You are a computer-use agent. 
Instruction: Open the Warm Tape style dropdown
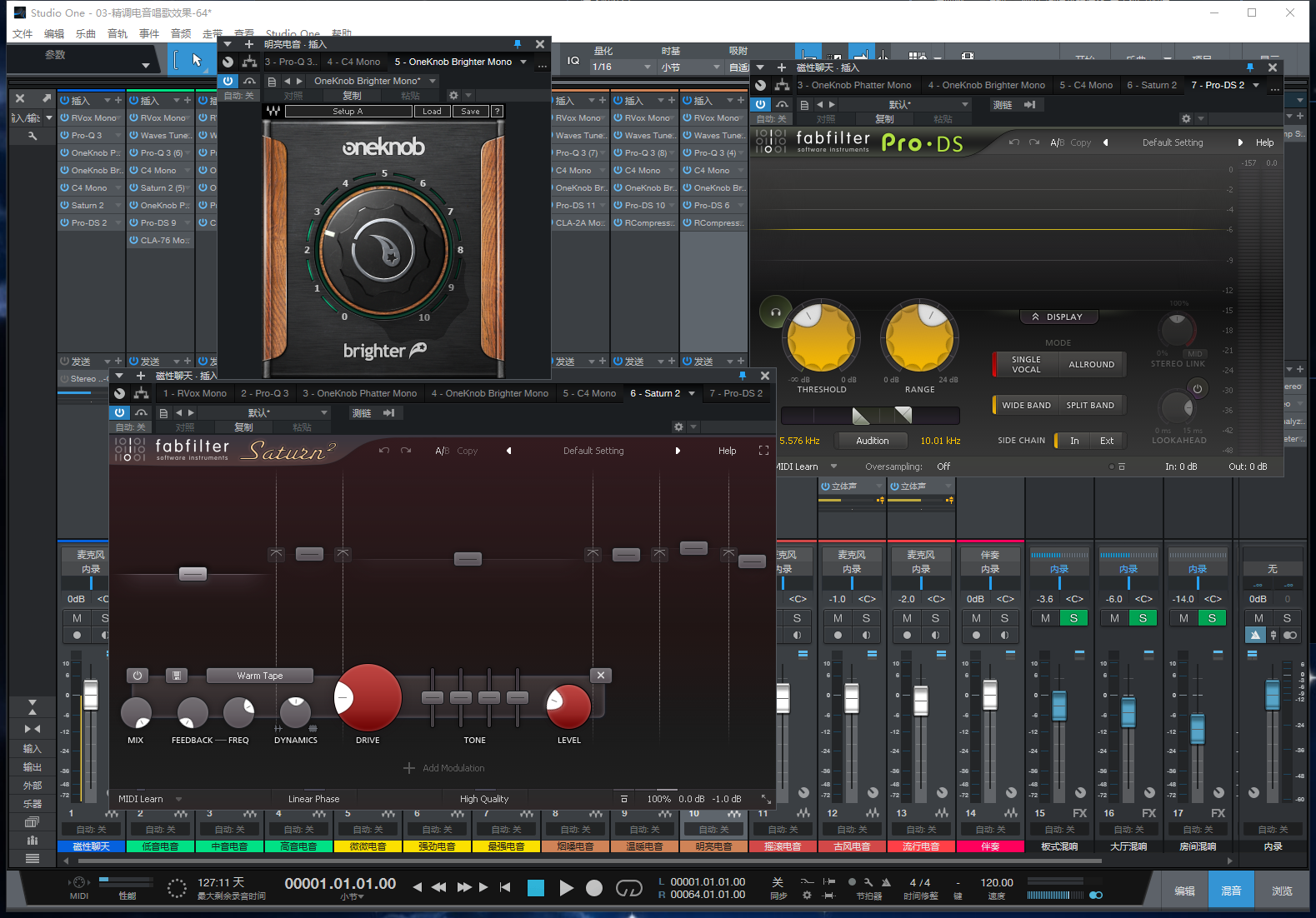tap(259, 676)
